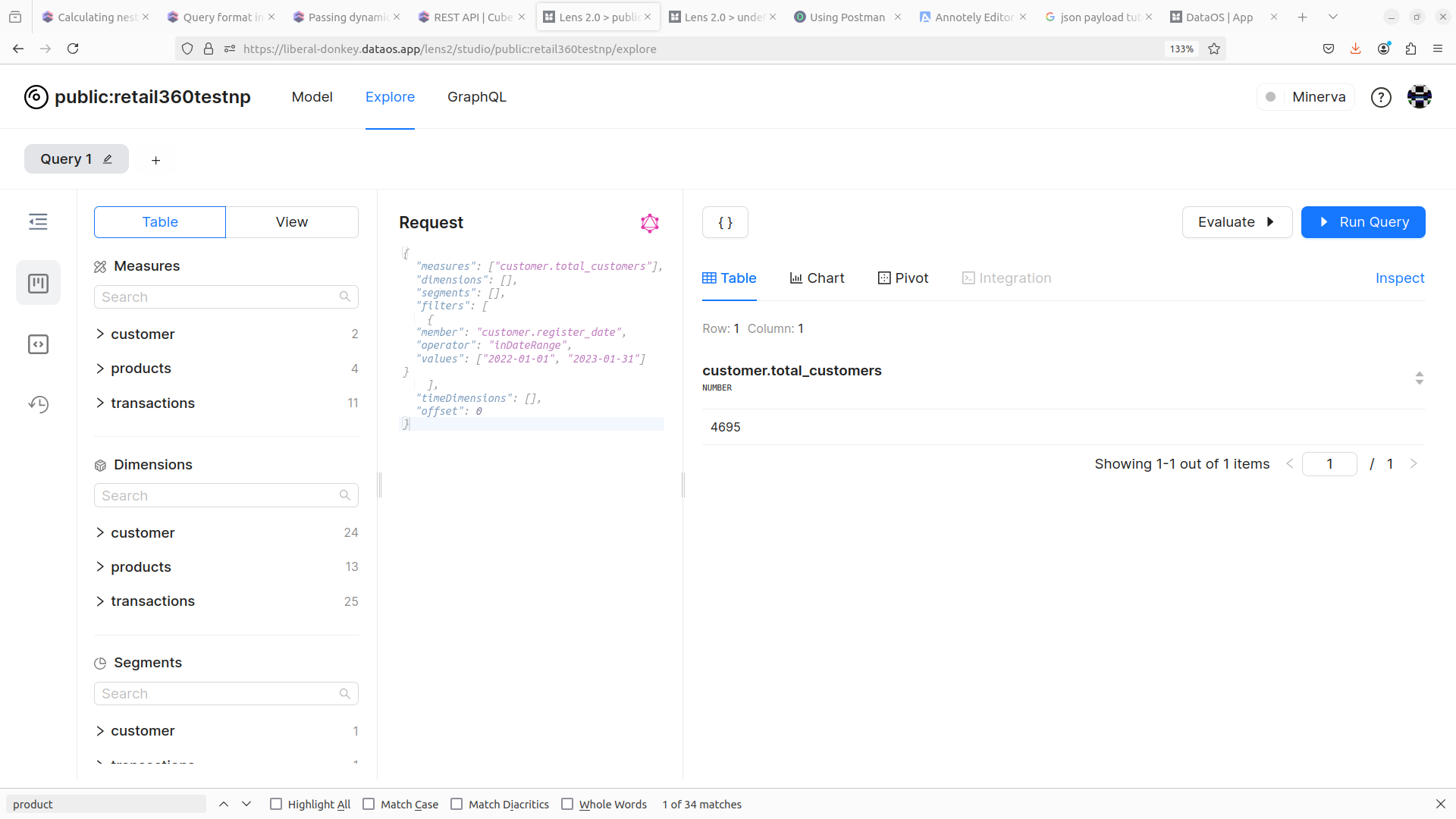Viewport: 1456px width, 819px height.
Task: Toggle the View tab option
Action: 292,221
